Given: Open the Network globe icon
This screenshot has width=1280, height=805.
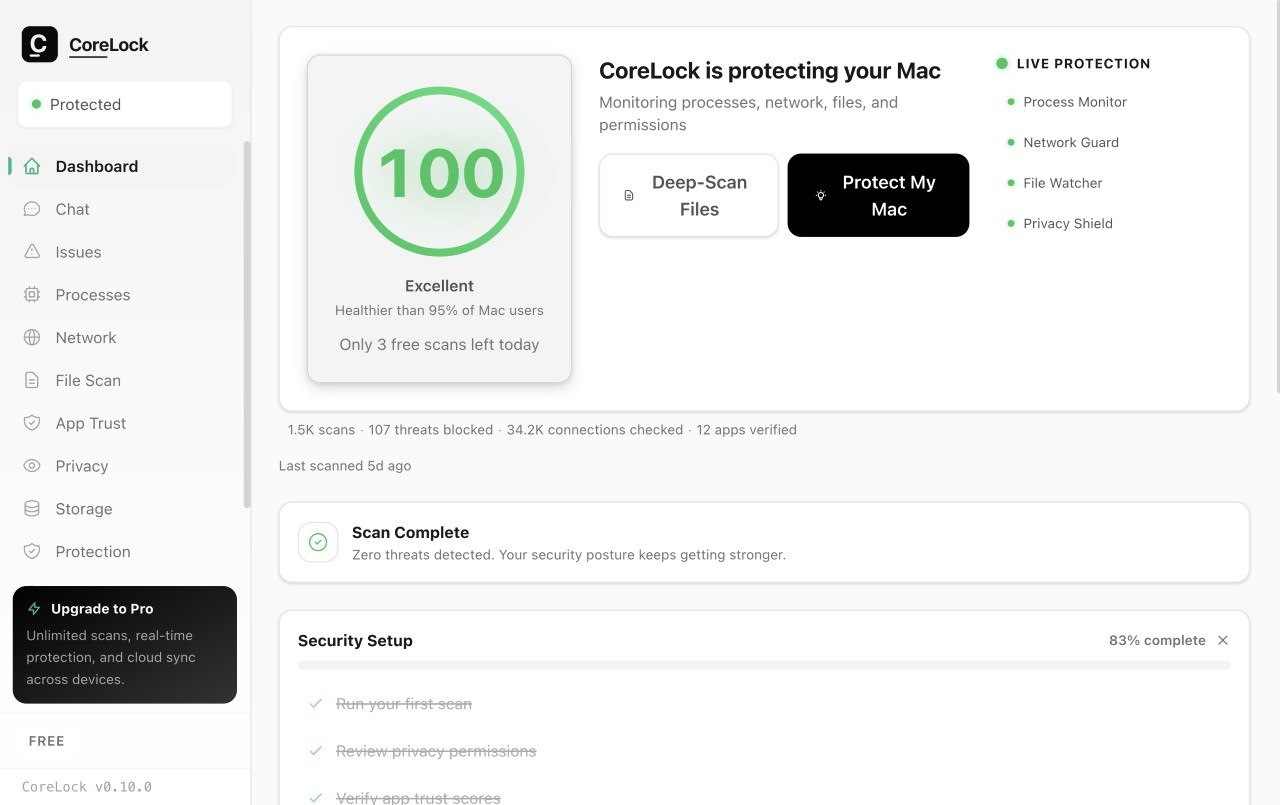Looking at the screenshot, I should click(32, 338).
